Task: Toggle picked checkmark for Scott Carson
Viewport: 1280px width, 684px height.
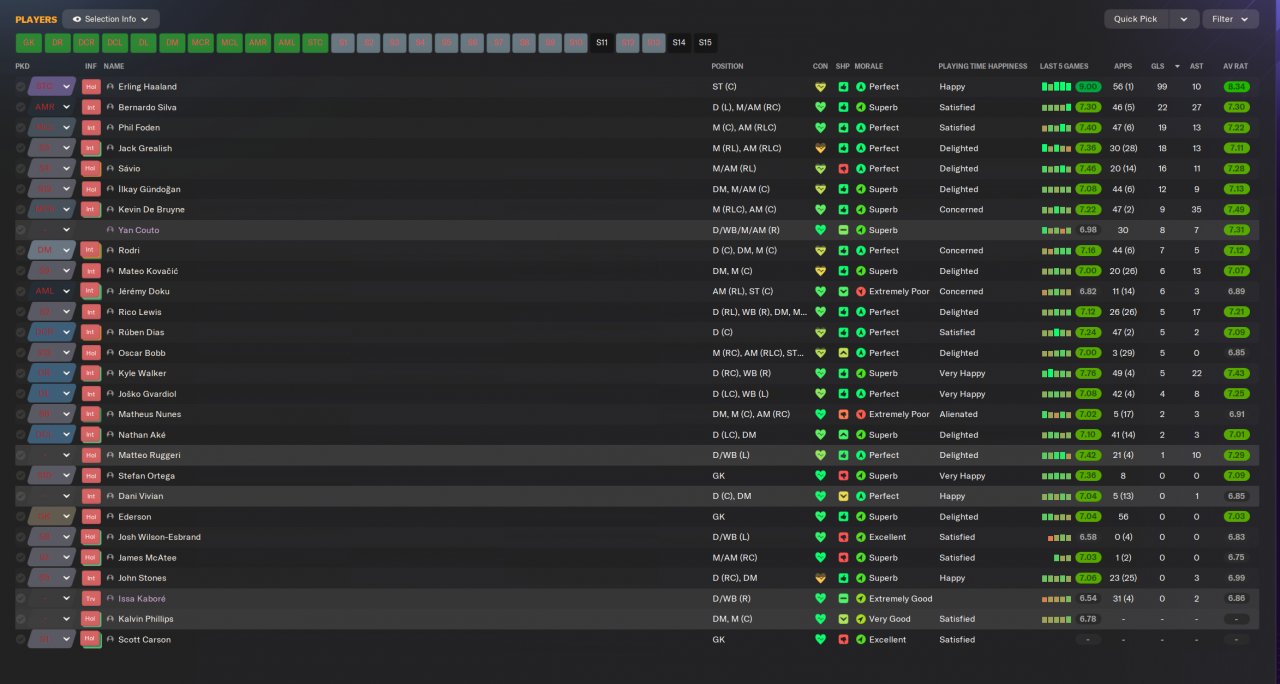Action: pos(20,640)
